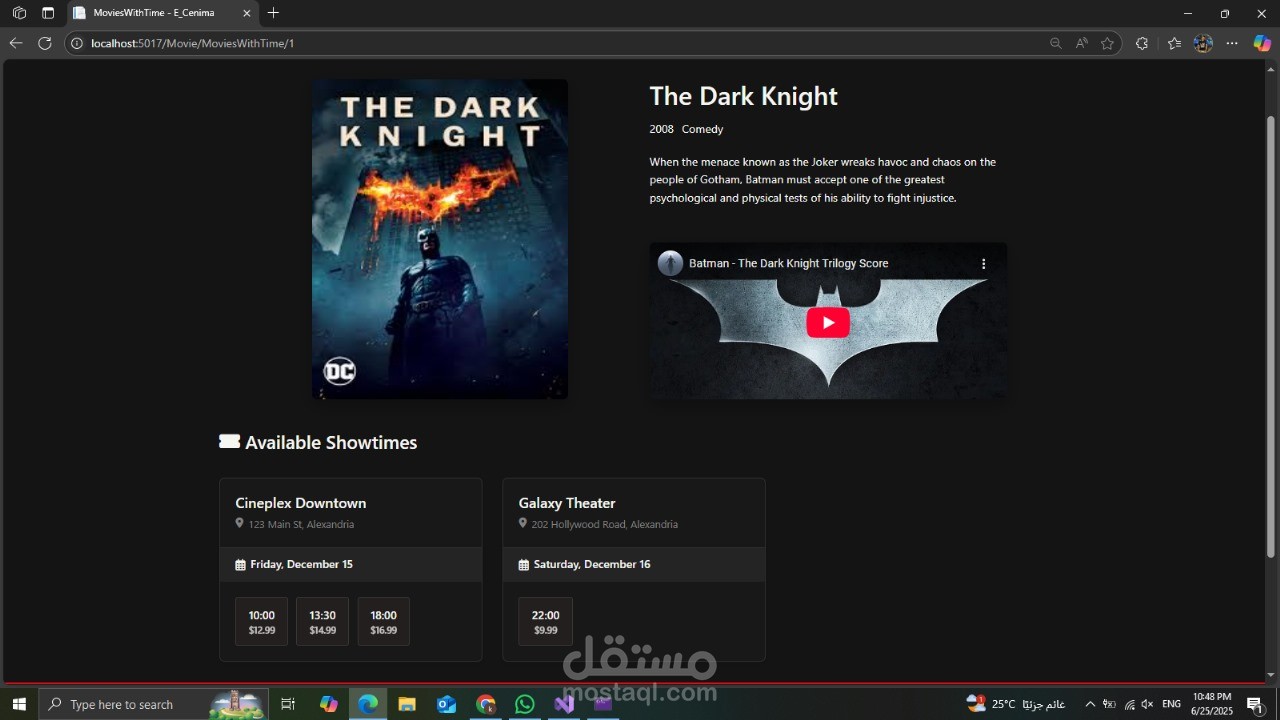Open the Windows Start menu
Image resolution: width=1280 pixels, height=720 pixels.
19,704
